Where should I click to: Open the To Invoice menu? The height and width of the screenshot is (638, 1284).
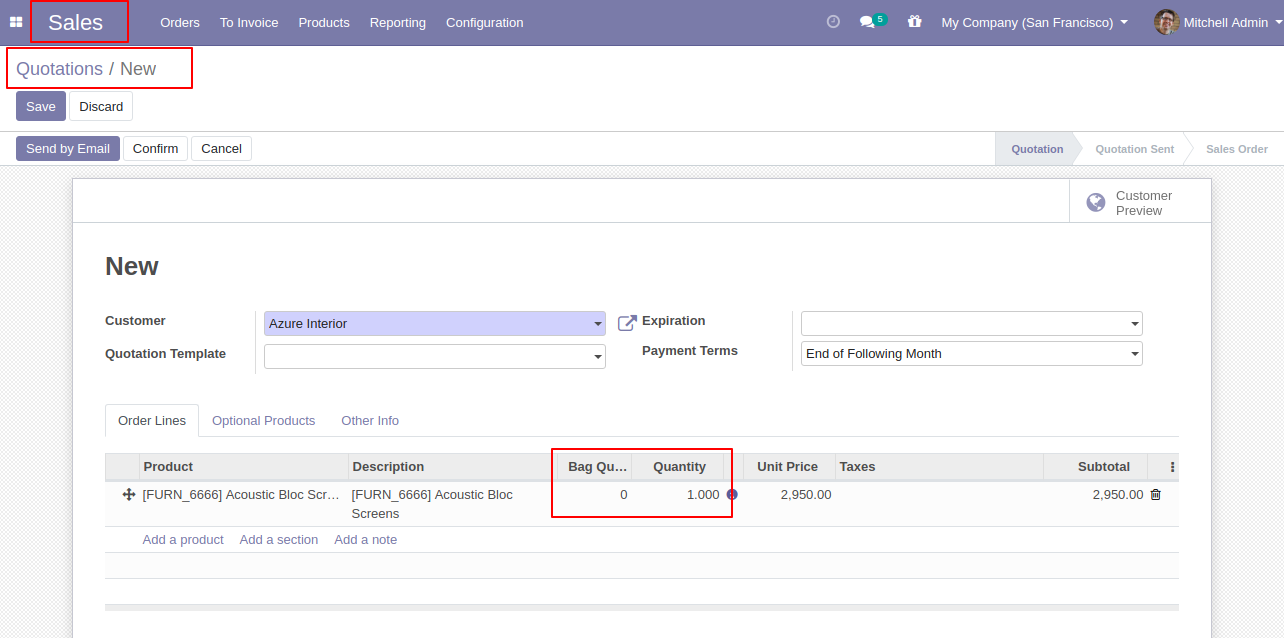(x=249, y=22)
